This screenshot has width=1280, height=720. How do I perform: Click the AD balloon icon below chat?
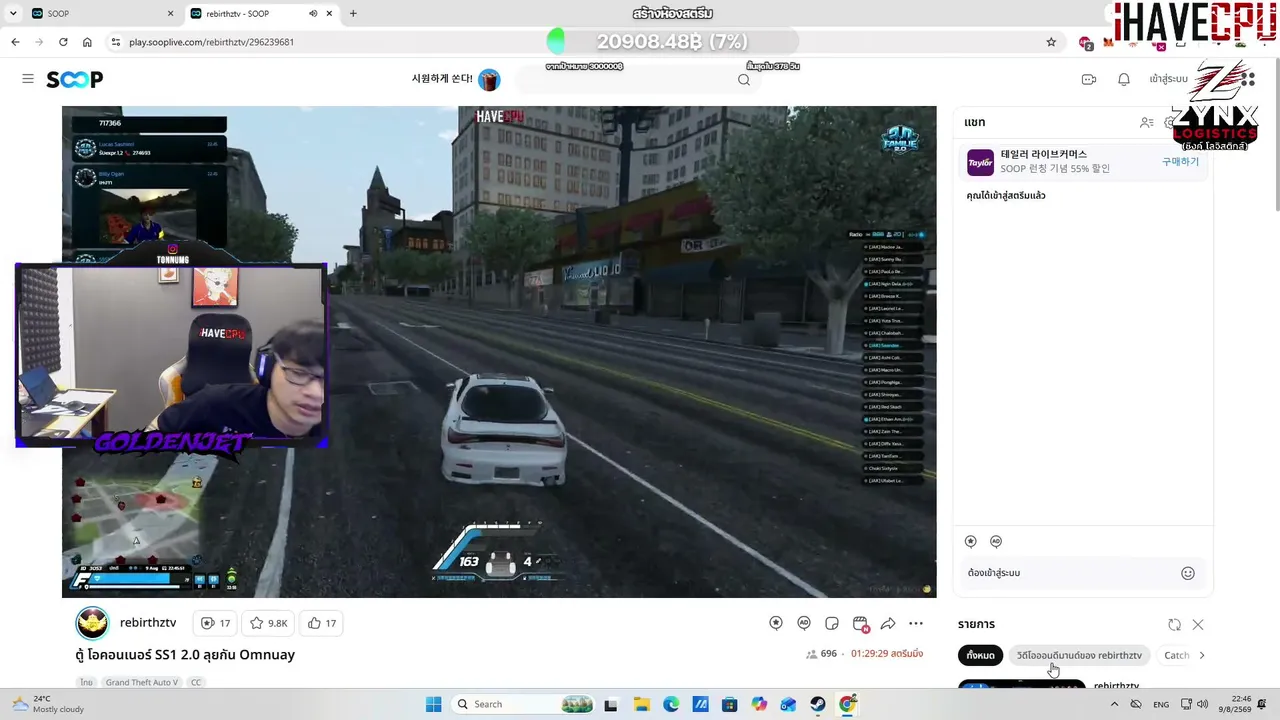[996, 541]
